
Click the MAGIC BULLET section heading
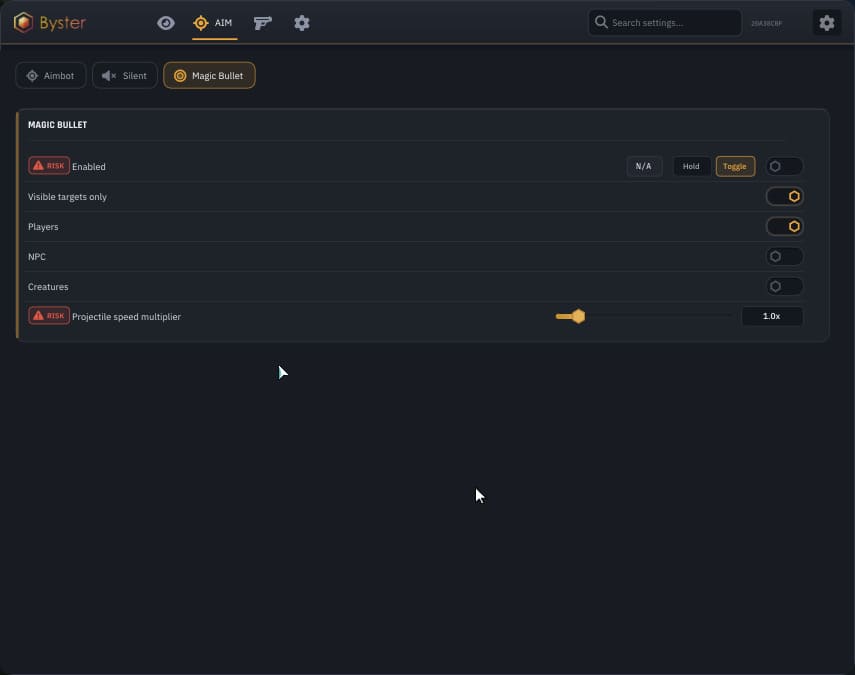[x=57, y=125]
